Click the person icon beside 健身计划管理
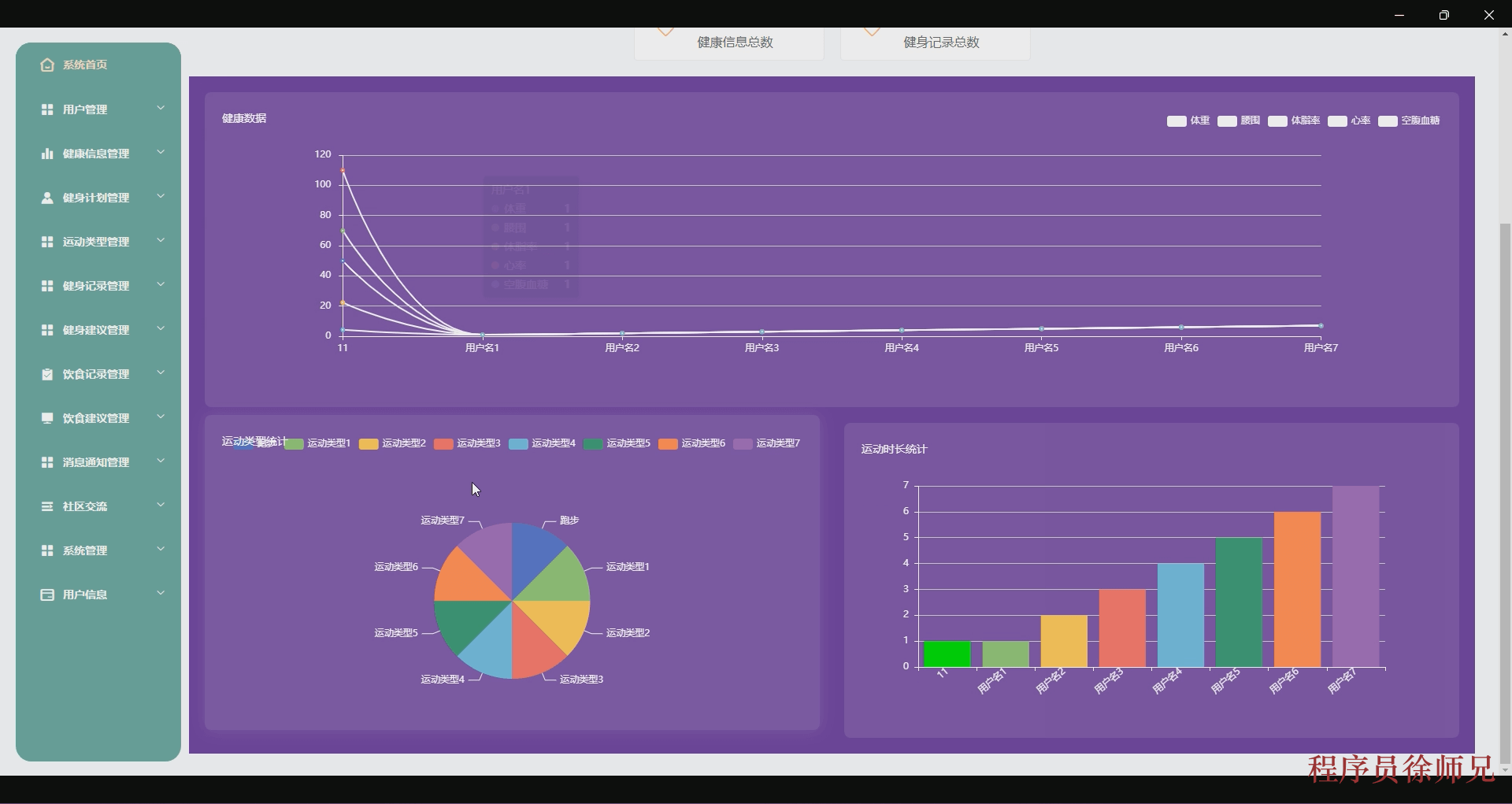Image resolution: width=1512 pixels, height=804 pixels. tap(47, 198)
